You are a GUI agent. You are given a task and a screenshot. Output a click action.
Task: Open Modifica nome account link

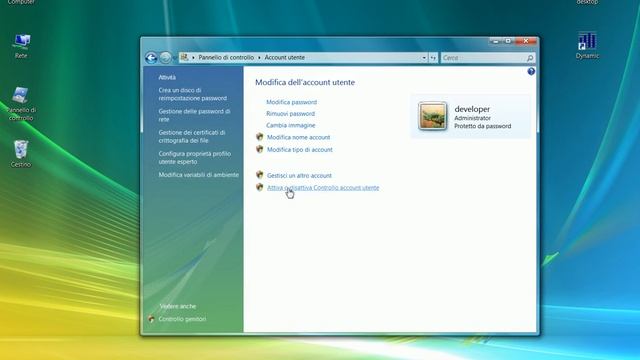(298, 137)
